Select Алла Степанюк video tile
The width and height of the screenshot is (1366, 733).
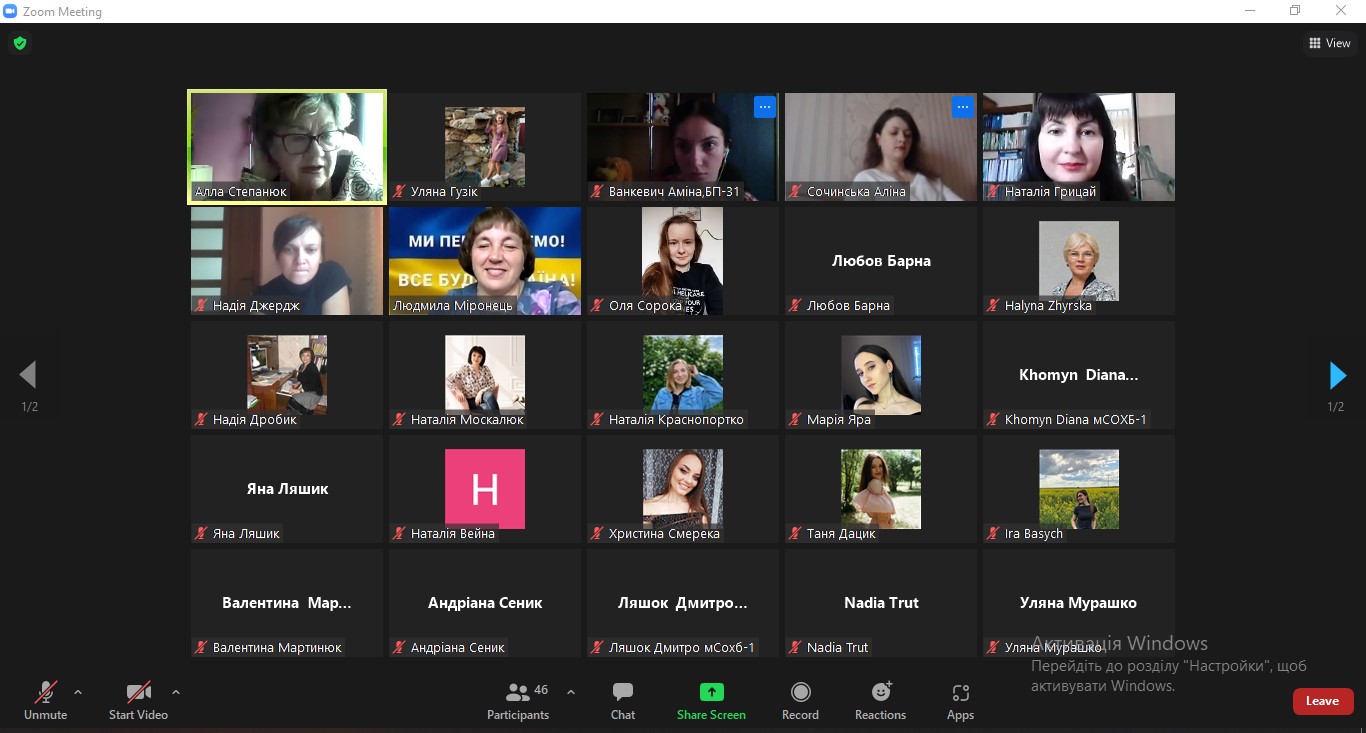287,147
